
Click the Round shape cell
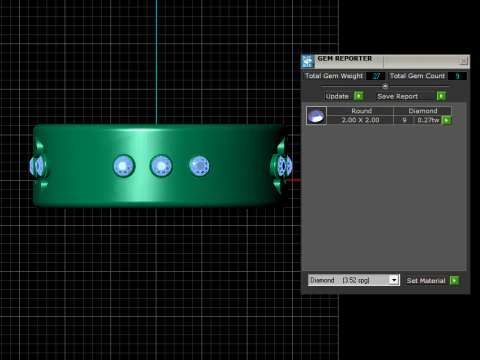(x=361, y=111)
